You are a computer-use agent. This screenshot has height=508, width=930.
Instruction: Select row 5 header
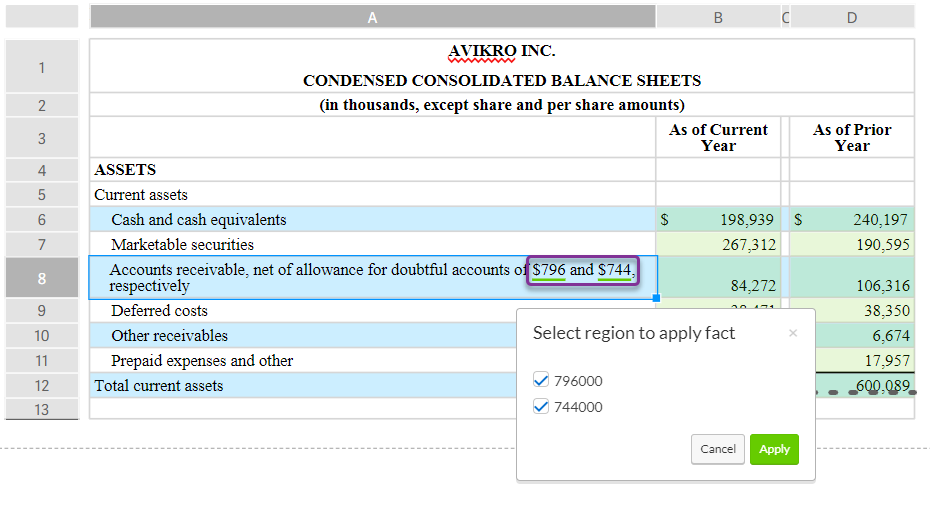coord(42,195)
